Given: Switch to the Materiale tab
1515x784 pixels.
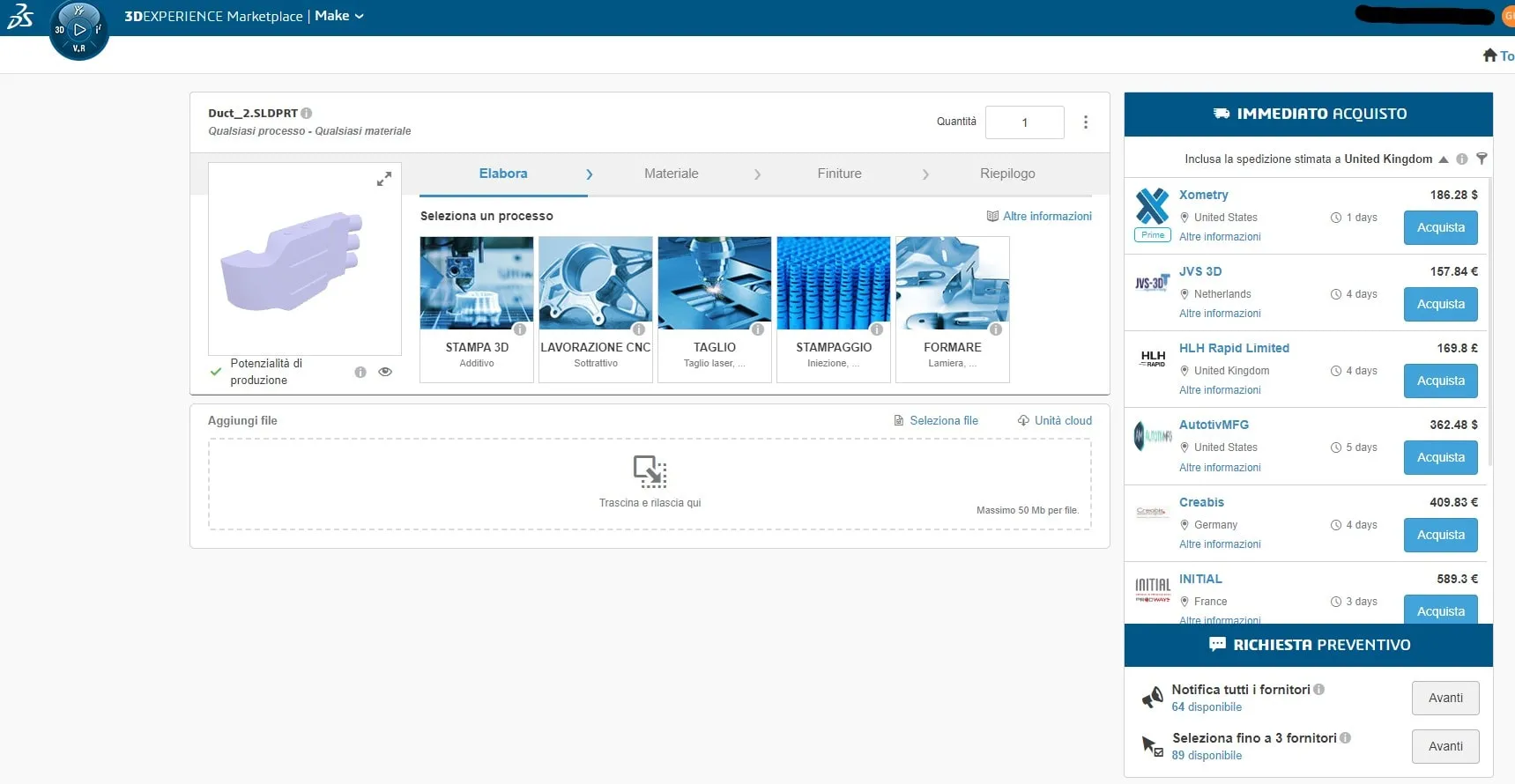Looking at the screenshot, I should click(x=671, y=174).
